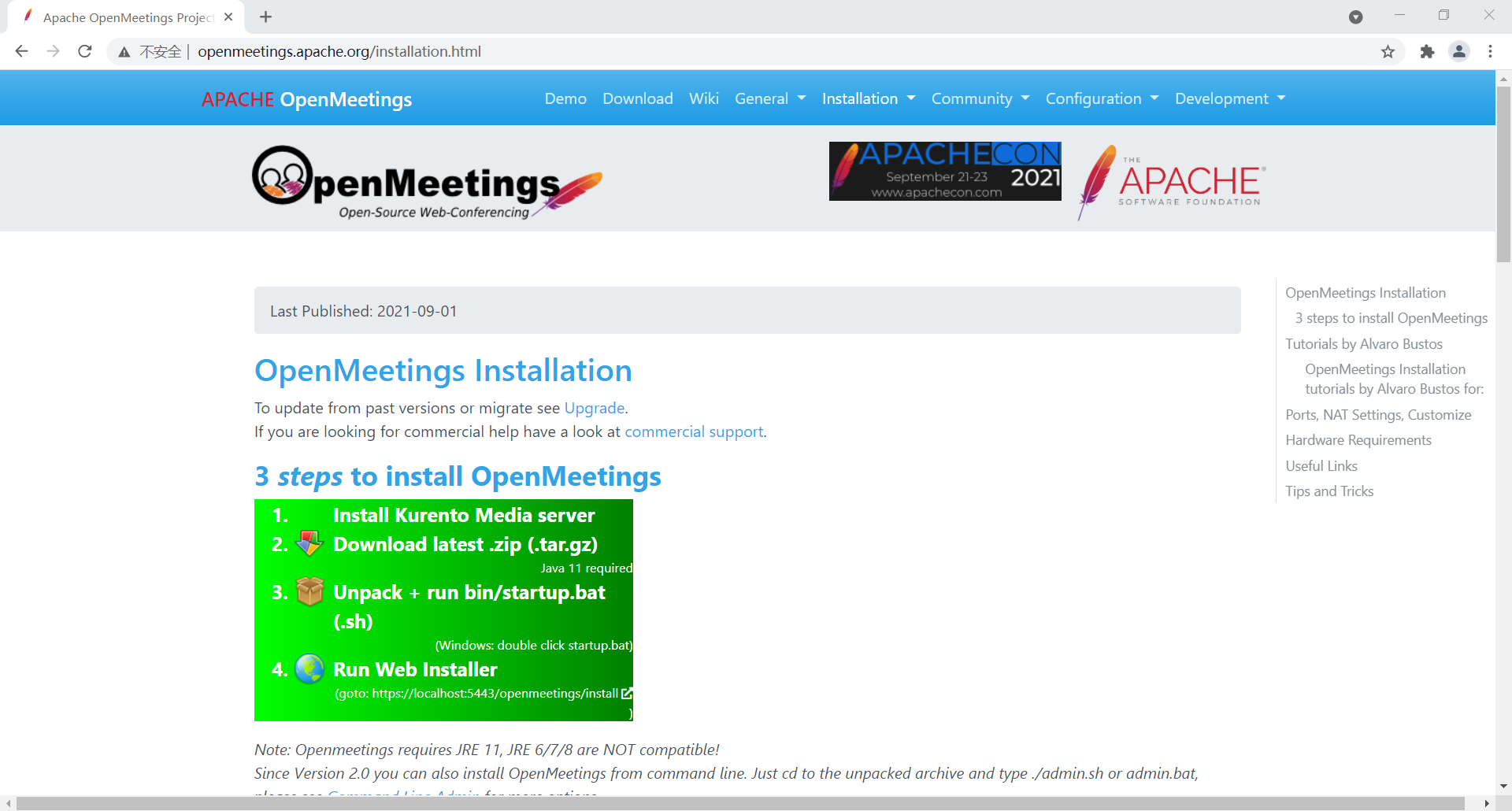This screenshot has width=1512, height=811.
Task: Open the browser profile avatar
Action: coord(1459,51)
